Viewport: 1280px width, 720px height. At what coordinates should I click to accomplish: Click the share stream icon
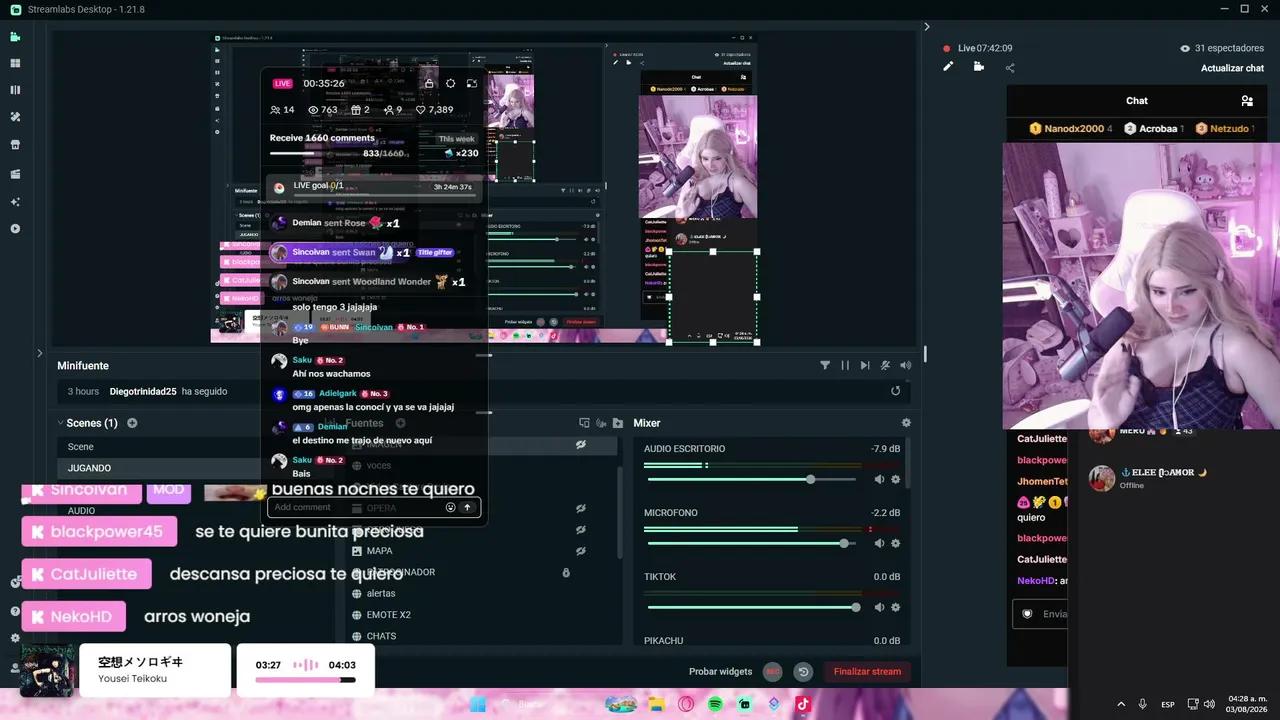pos(1010,68)
